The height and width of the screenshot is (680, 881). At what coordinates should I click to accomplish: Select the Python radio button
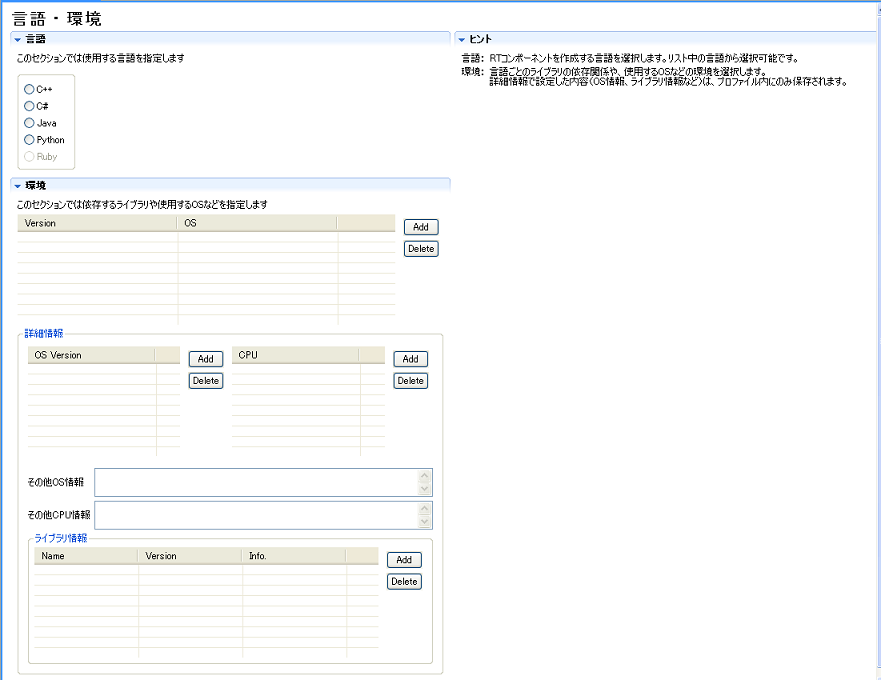coord(29,140)
